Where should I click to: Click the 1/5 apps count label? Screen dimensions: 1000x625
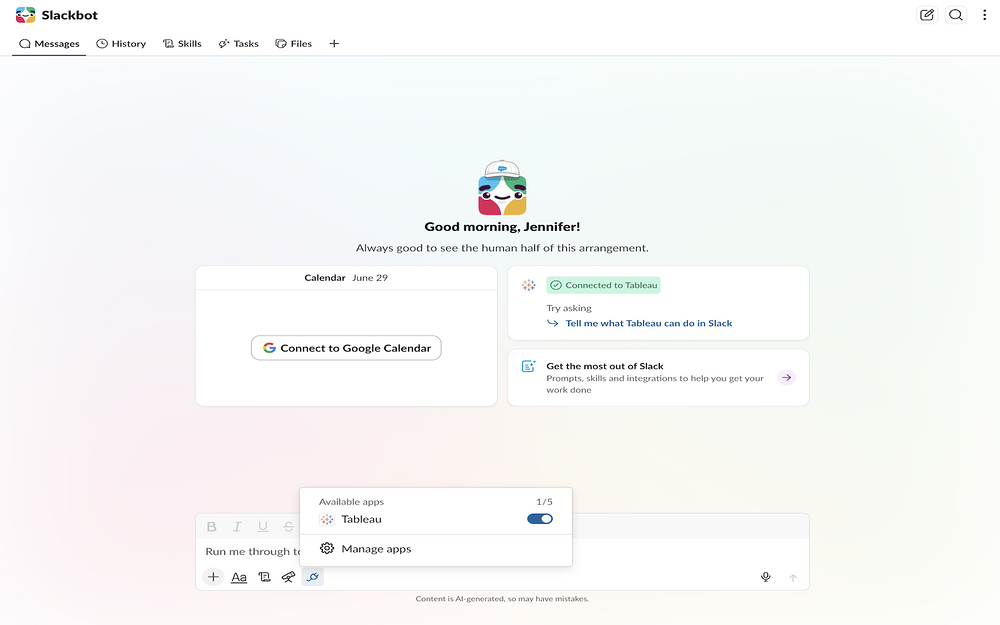(544, 502)
